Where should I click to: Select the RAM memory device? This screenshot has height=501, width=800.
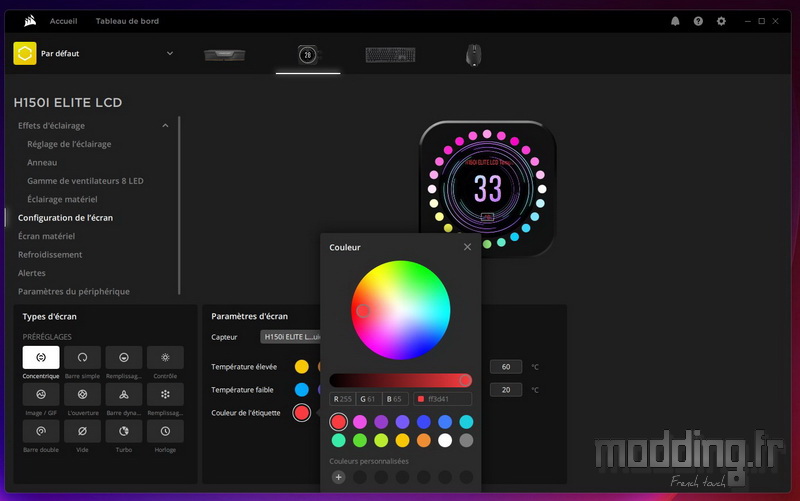coord(224,55)
